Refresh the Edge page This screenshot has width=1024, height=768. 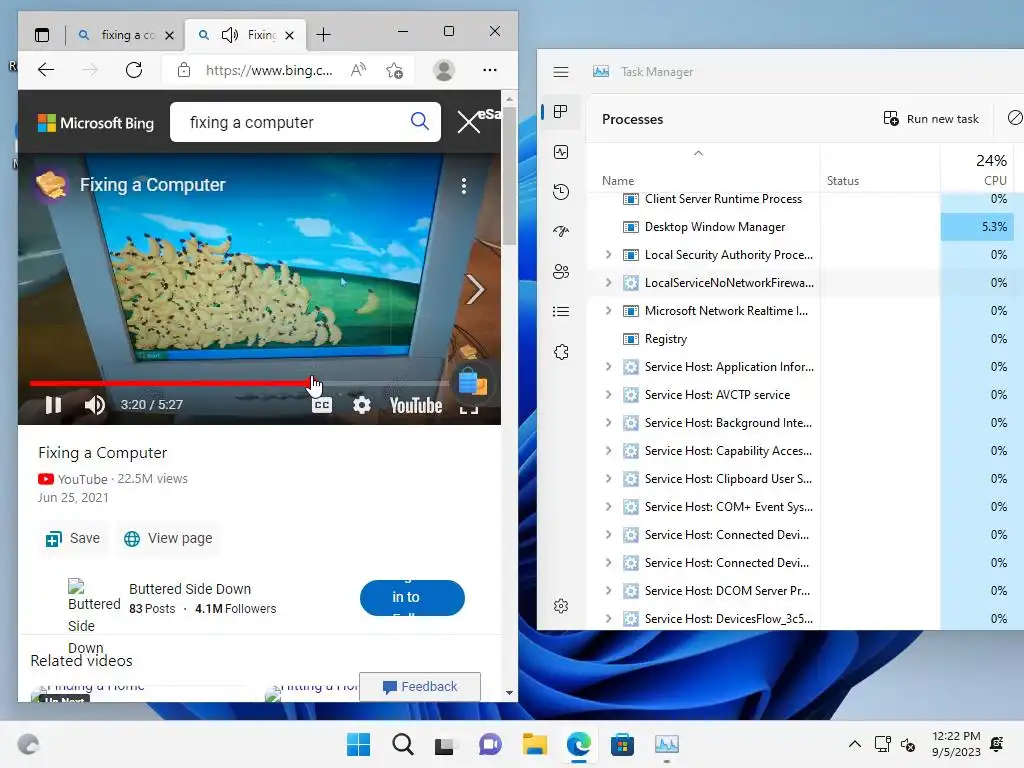click(134, 70)
